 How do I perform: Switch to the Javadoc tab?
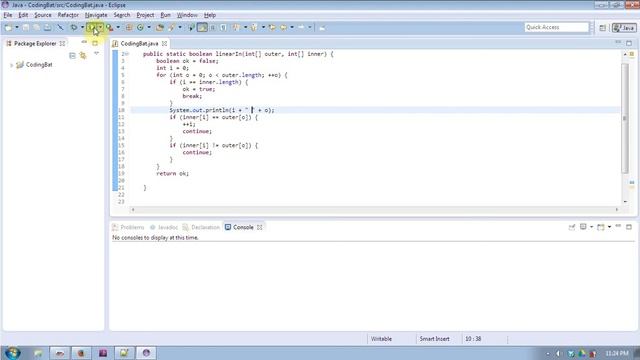coord(164,227)
